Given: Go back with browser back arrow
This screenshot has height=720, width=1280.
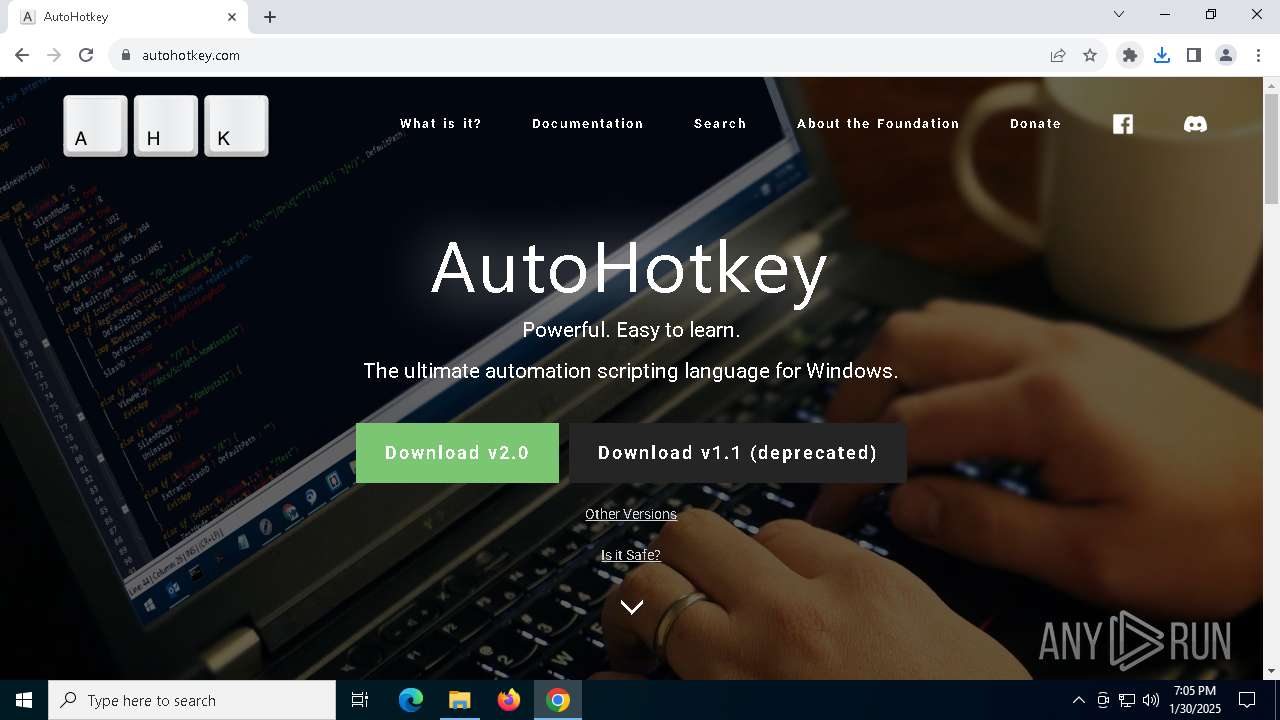Looking at the screenshot, I should [22, 55].
